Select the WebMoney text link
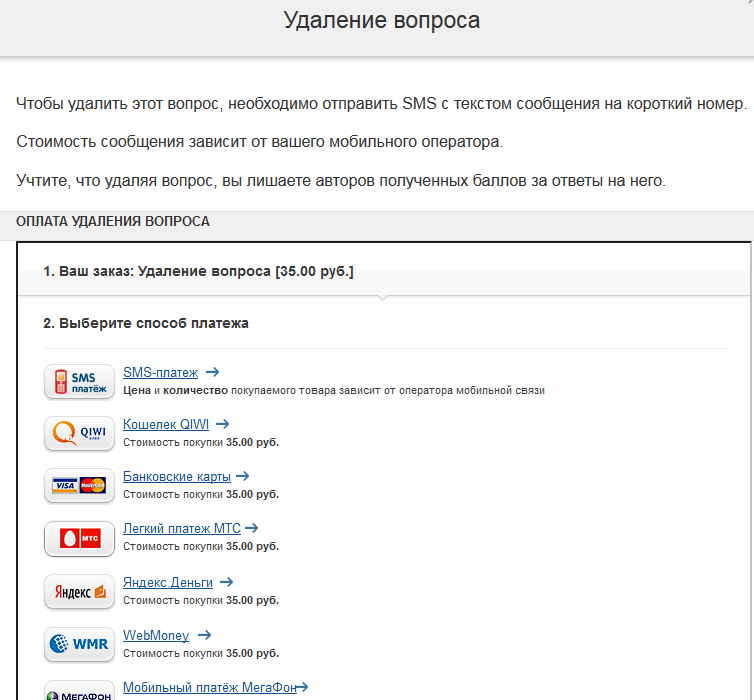This screenshot has height=700, width=754. click(155, 635)
